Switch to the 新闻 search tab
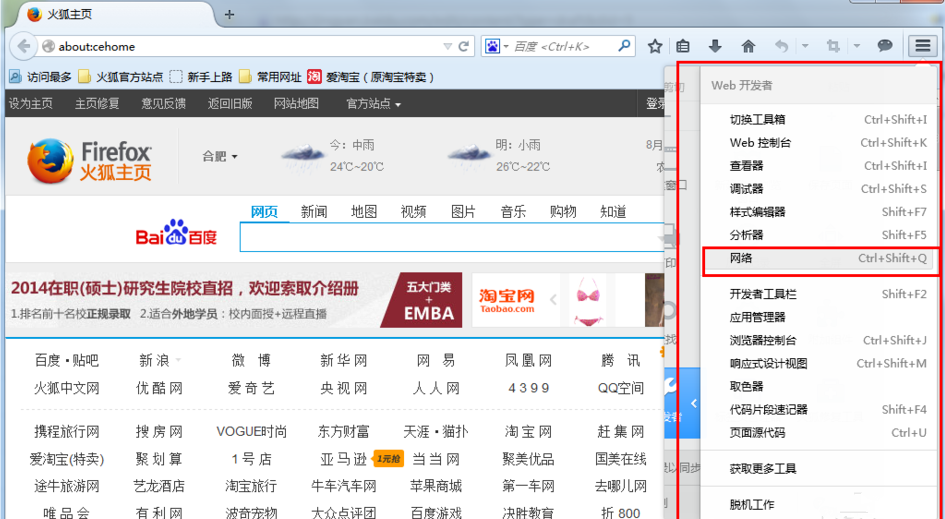 pyautogui.click(x=314, y=212)
